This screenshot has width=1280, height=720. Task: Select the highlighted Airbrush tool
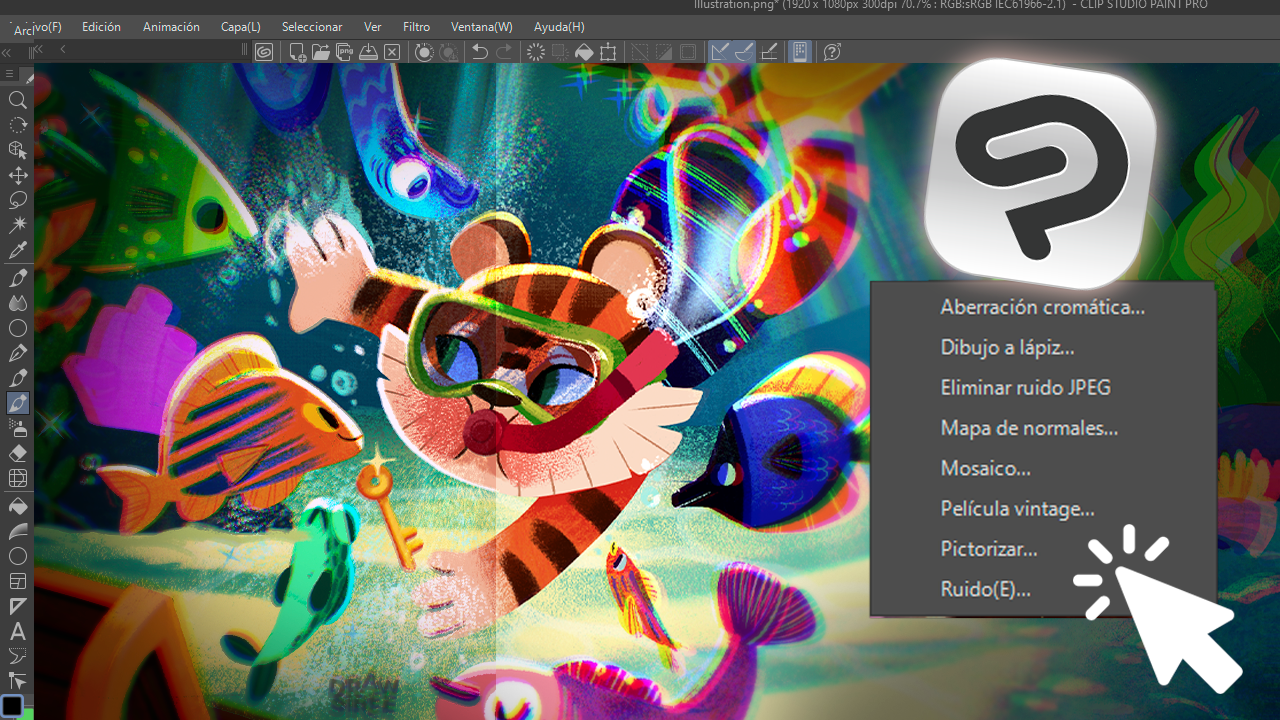pos(17,403)
